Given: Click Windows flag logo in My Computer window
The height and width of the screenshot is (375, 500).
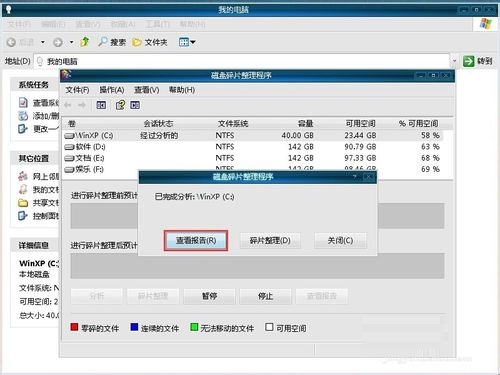Looking at the screenshot, I should (x=486, y=24).
